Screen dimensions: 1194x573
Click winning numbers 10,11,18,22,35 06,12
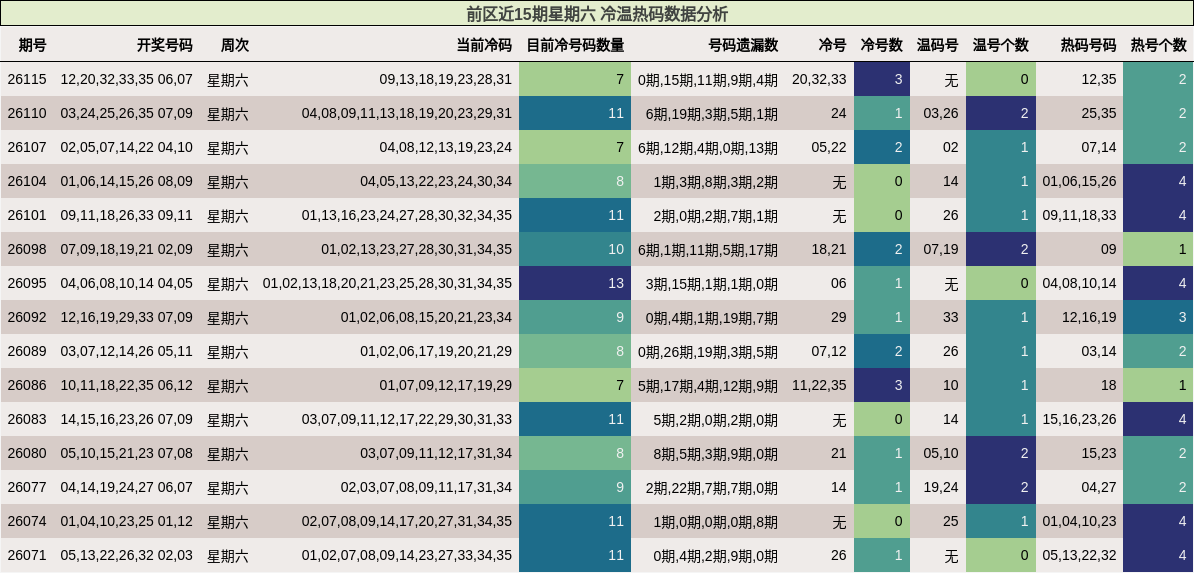point(126,386)
